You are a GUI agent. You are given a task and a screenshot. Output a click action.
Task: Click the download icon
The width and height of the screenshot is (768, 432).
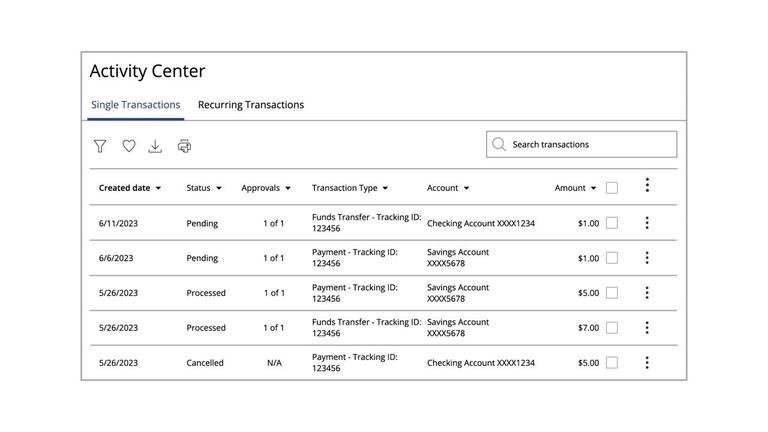pyautogui.click(x=155, y=146)
